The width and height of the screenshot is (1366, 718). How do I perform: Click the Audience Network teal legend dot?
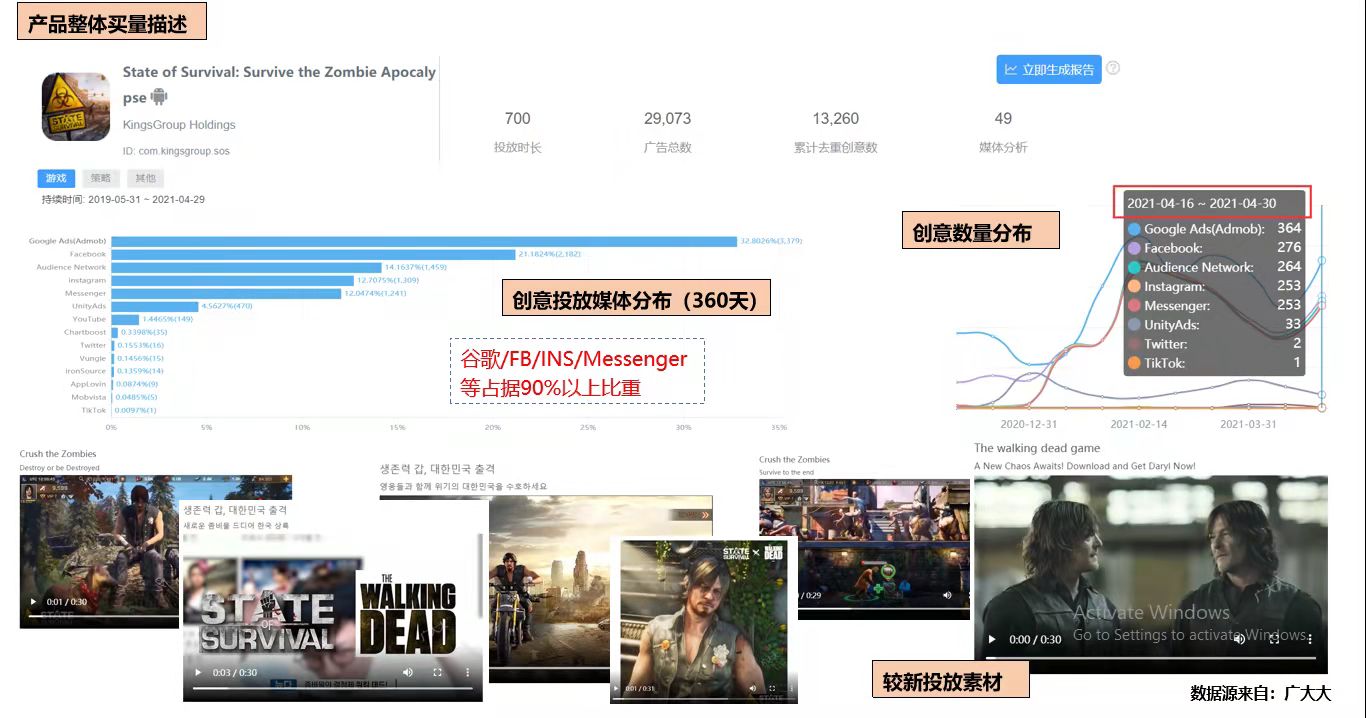1134,267
